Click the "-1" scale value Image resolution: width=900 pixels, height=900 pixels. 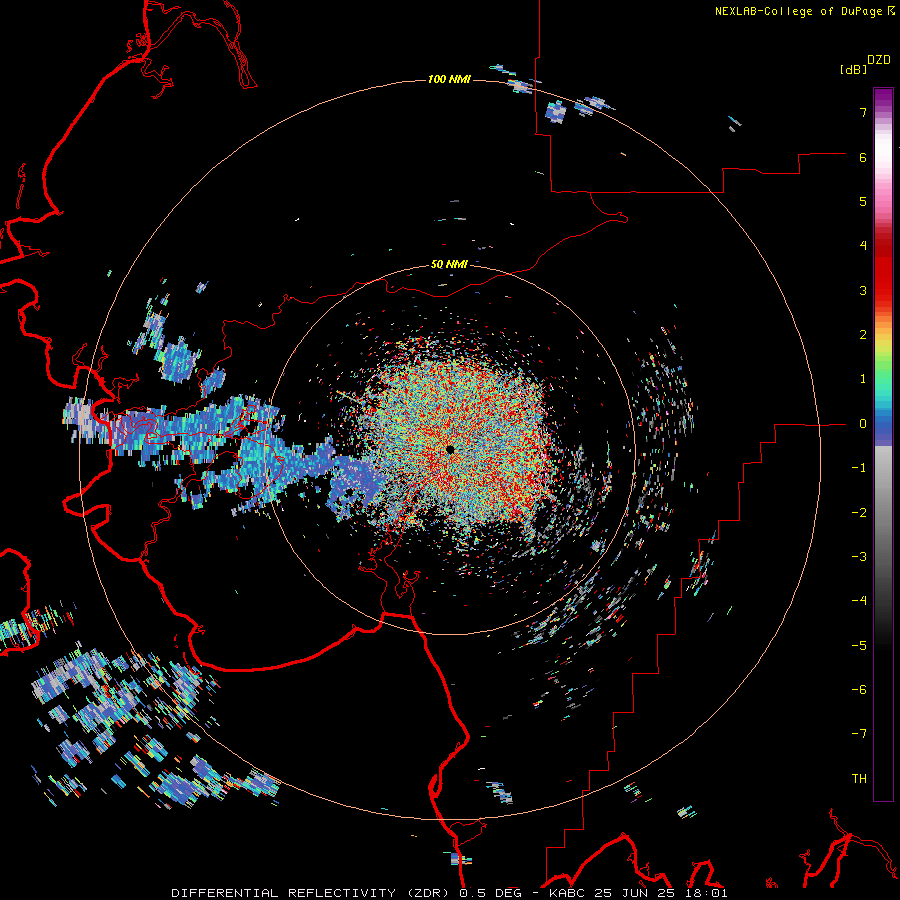[859, 468]
